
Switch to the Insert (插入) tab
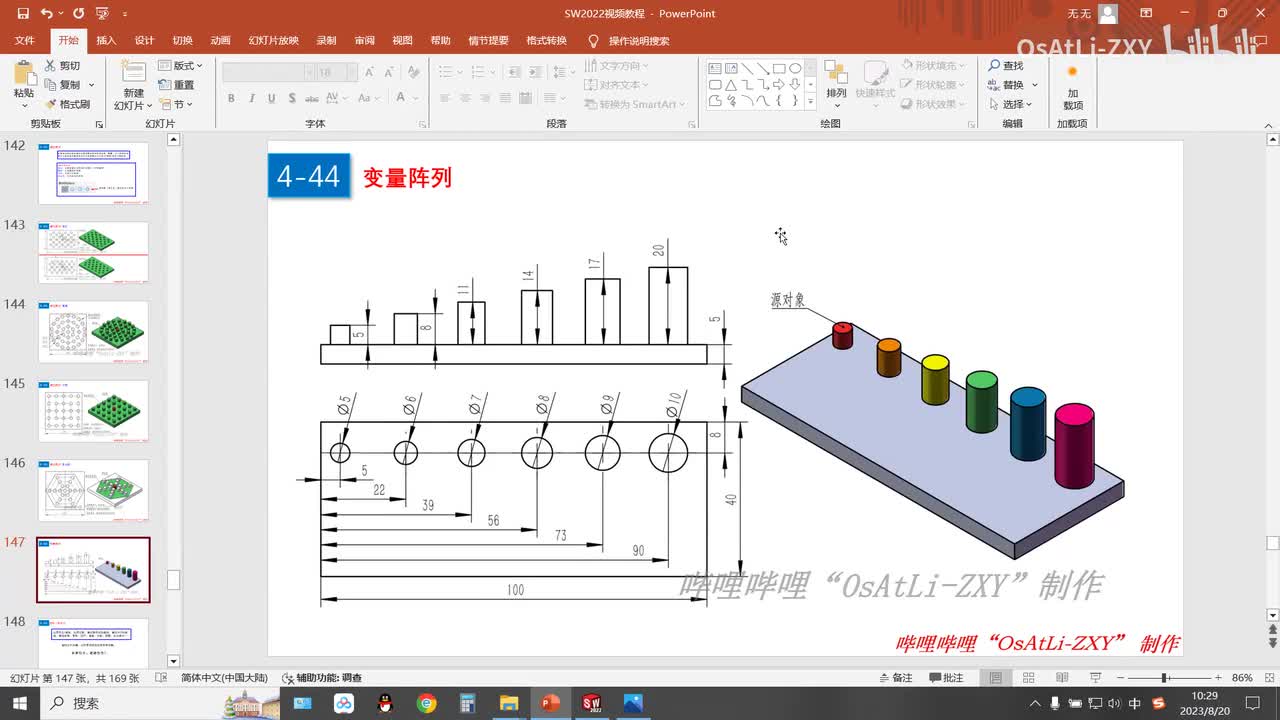pyautogui.click(x=106, y=41)
